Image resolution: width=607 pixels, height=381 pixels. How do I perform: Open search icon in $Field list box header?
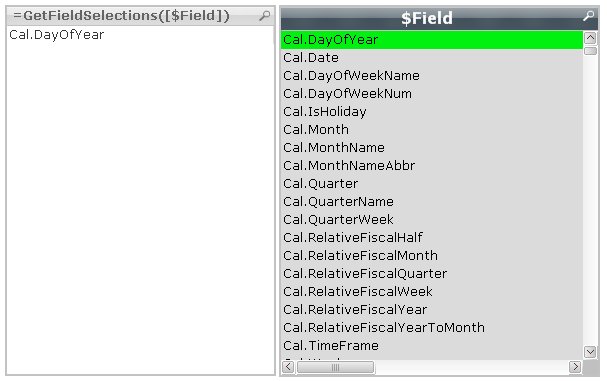(x=588, y=16)
